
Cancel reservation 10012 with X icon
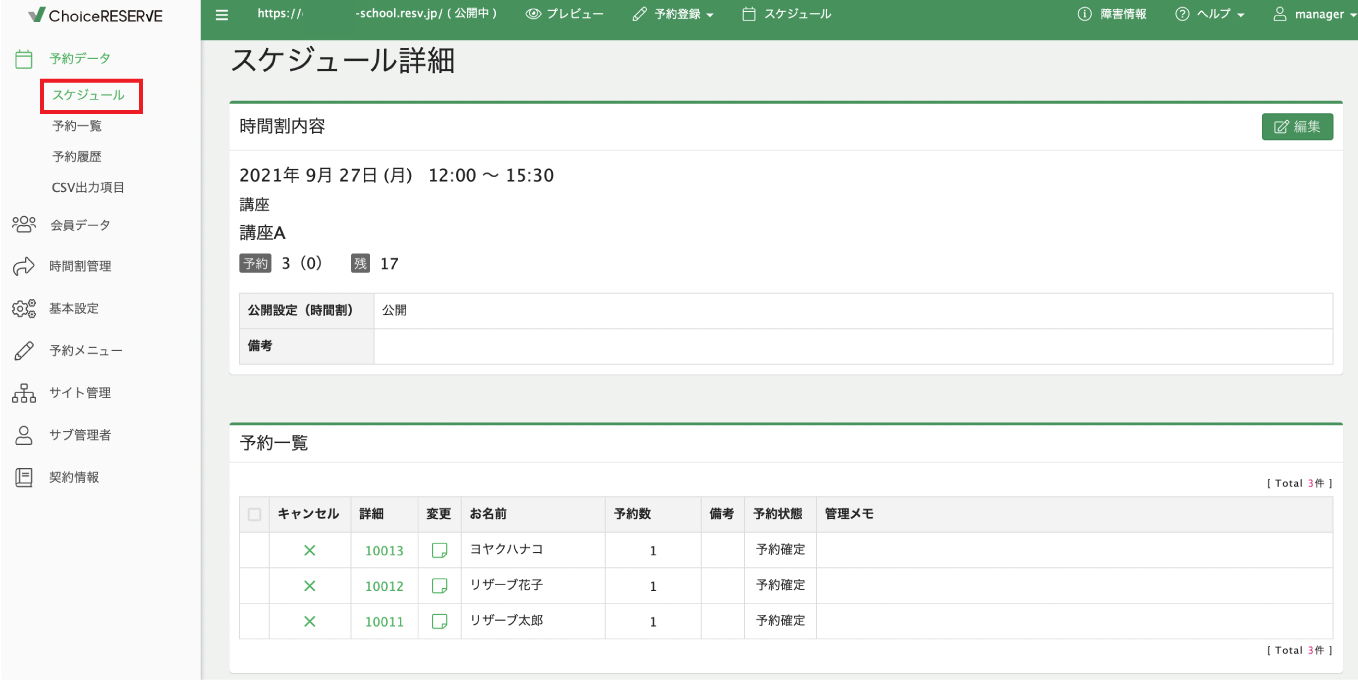coord(309,586)
